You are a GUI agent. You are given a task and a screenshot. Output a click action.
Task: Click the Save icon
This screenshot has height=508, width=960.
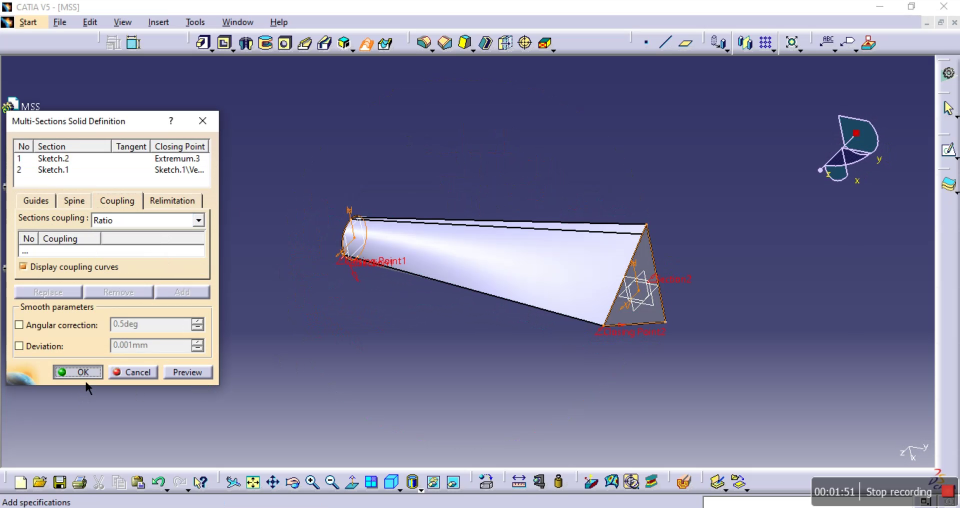click(x=59, y=482)
